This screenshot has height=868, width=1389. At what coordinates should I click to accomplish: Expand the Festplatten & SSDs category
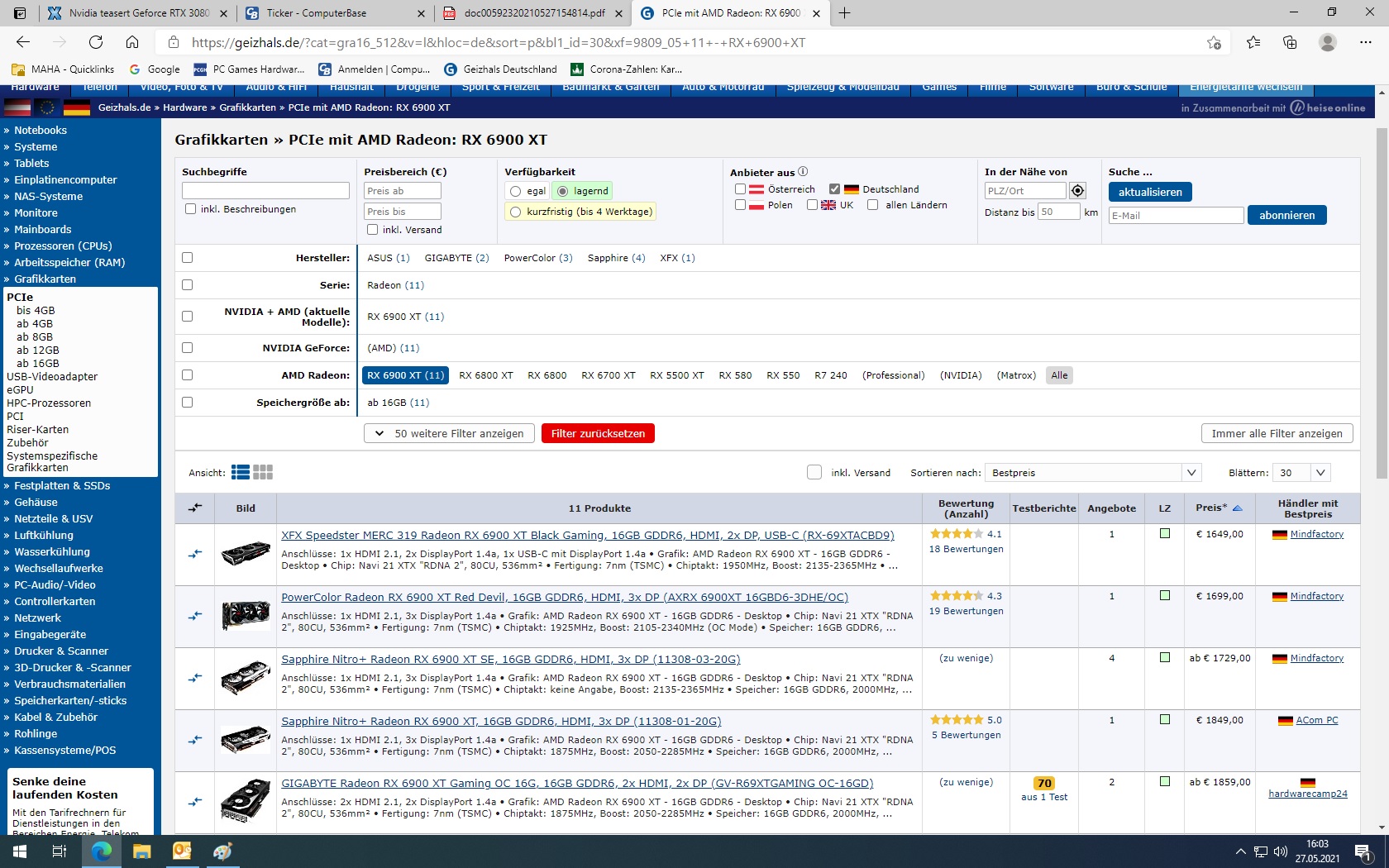click(x=62, y=485)
